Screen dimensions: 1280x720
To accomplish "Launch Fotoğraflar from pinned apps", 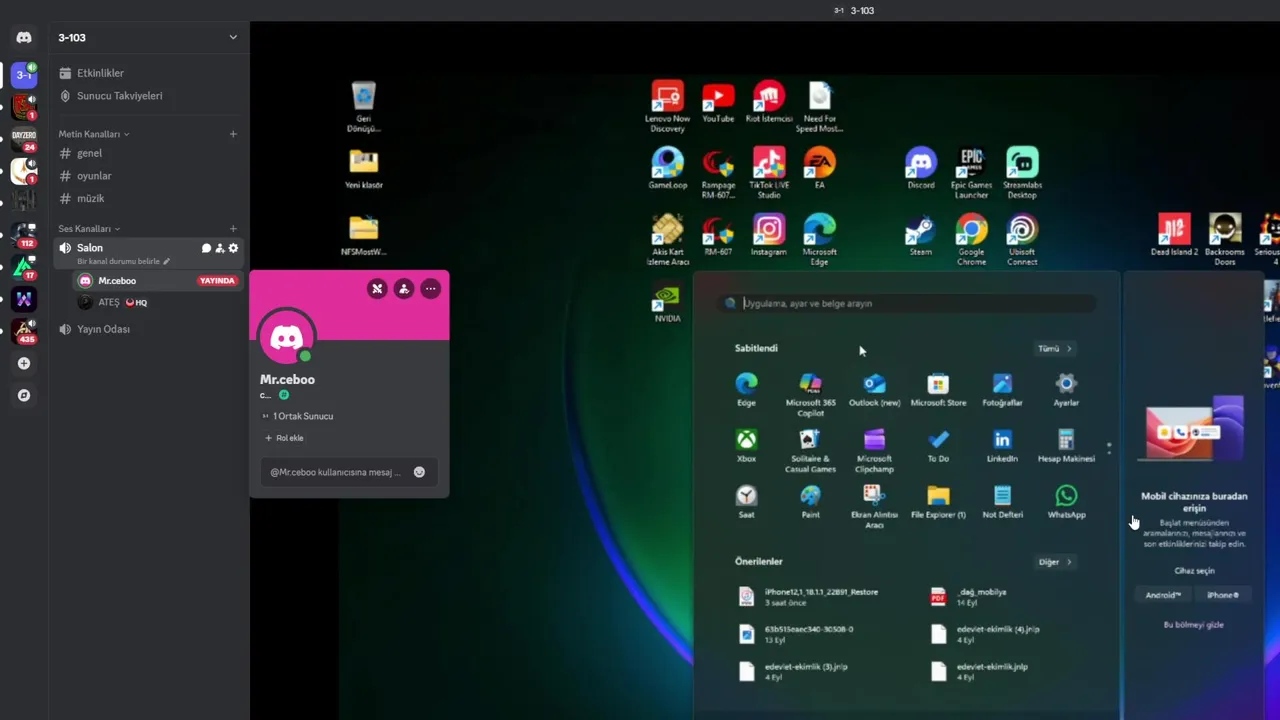I will [x=1002, y=388].
